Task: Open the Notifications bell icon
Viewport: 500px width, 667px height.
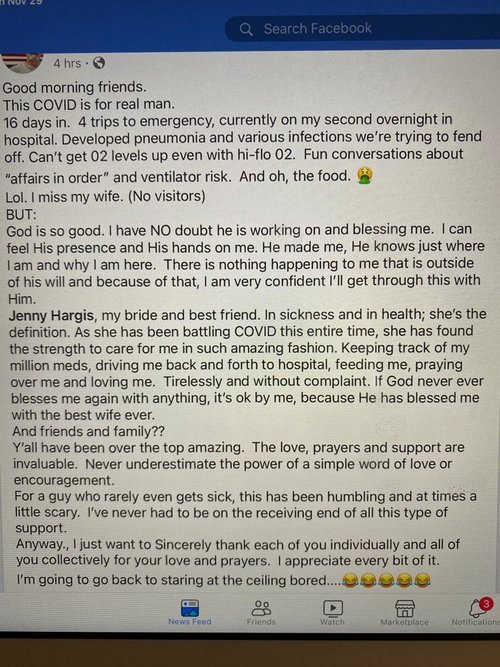Action: (x=477, y=609)
